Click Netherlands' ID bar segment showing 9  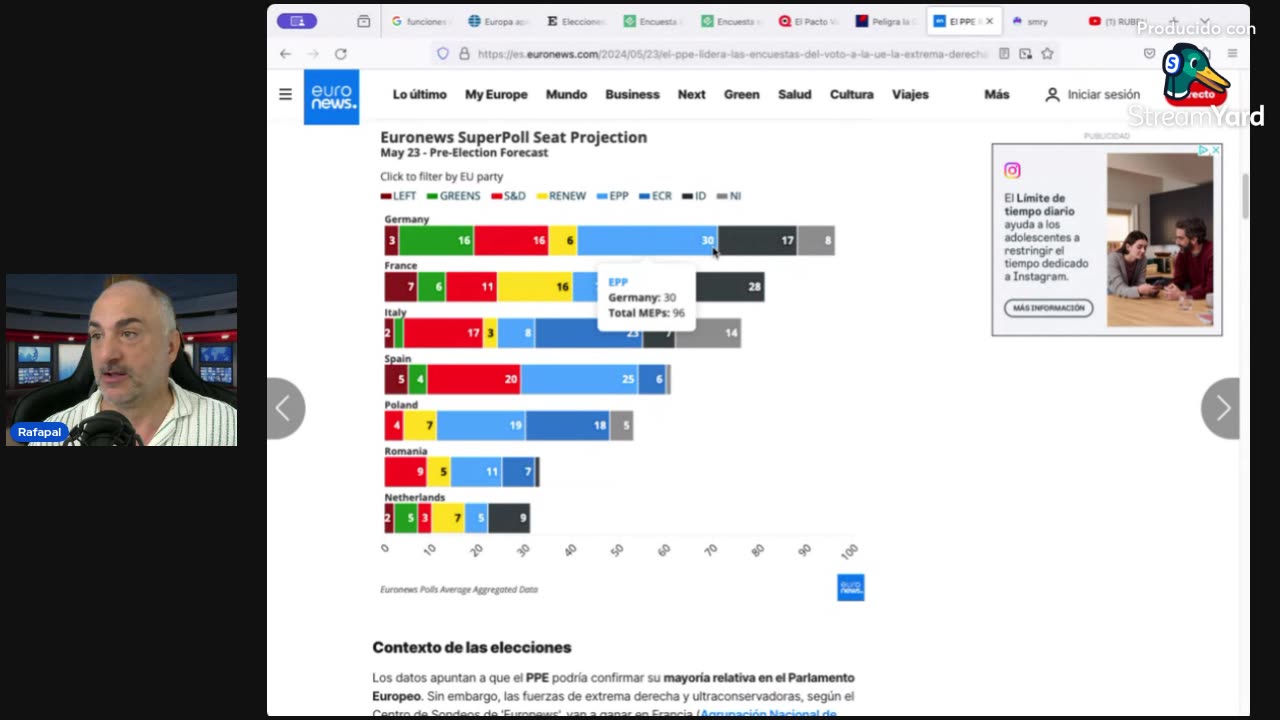(x=509, y=518)
